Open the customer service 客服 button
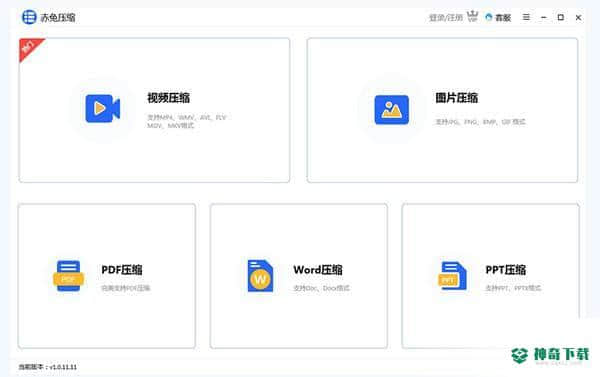Viewport: 600px width, 377px height. coord(498,18)
